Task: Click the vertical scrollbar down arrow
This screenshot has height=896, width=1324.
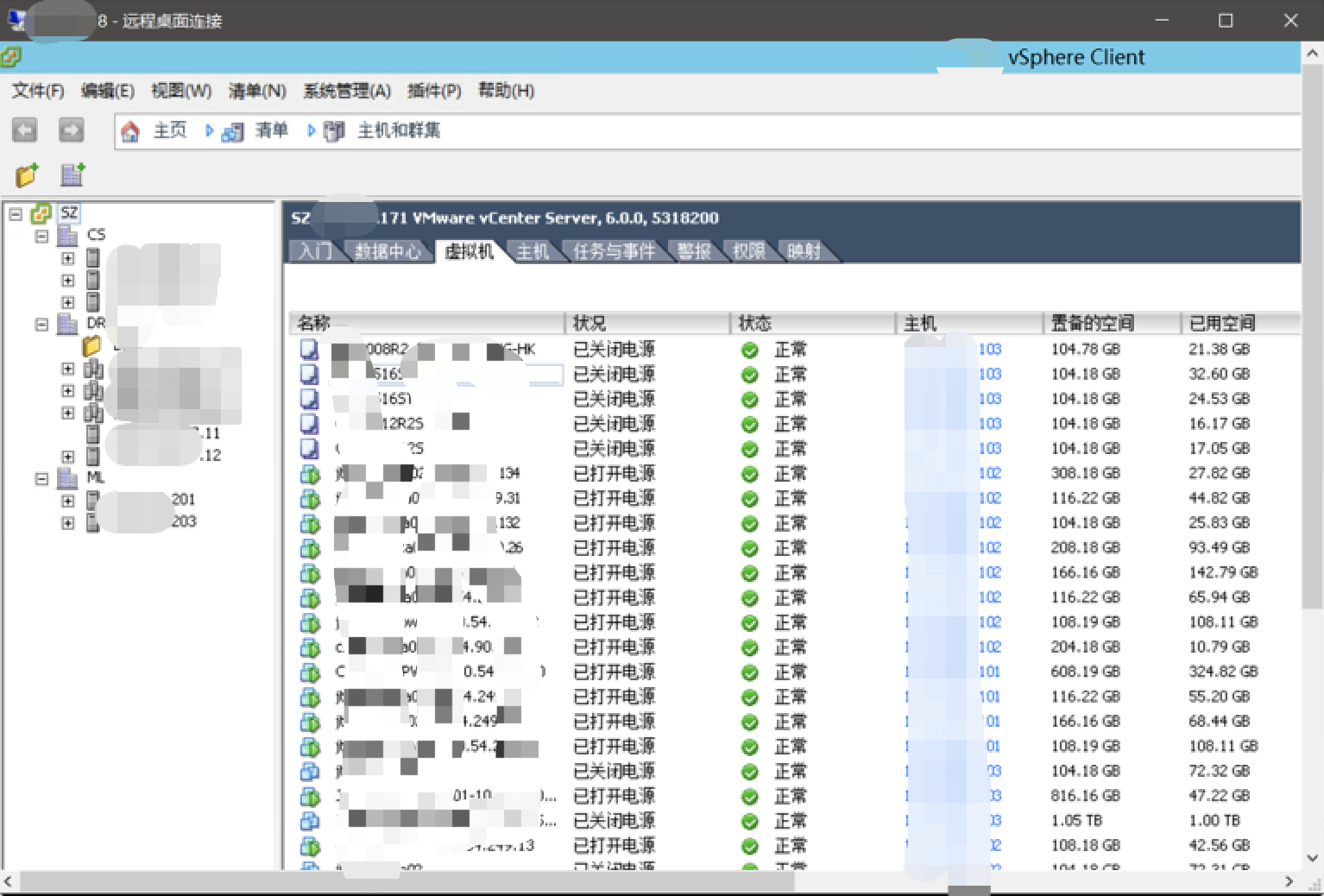Action: coord(1313,858)
